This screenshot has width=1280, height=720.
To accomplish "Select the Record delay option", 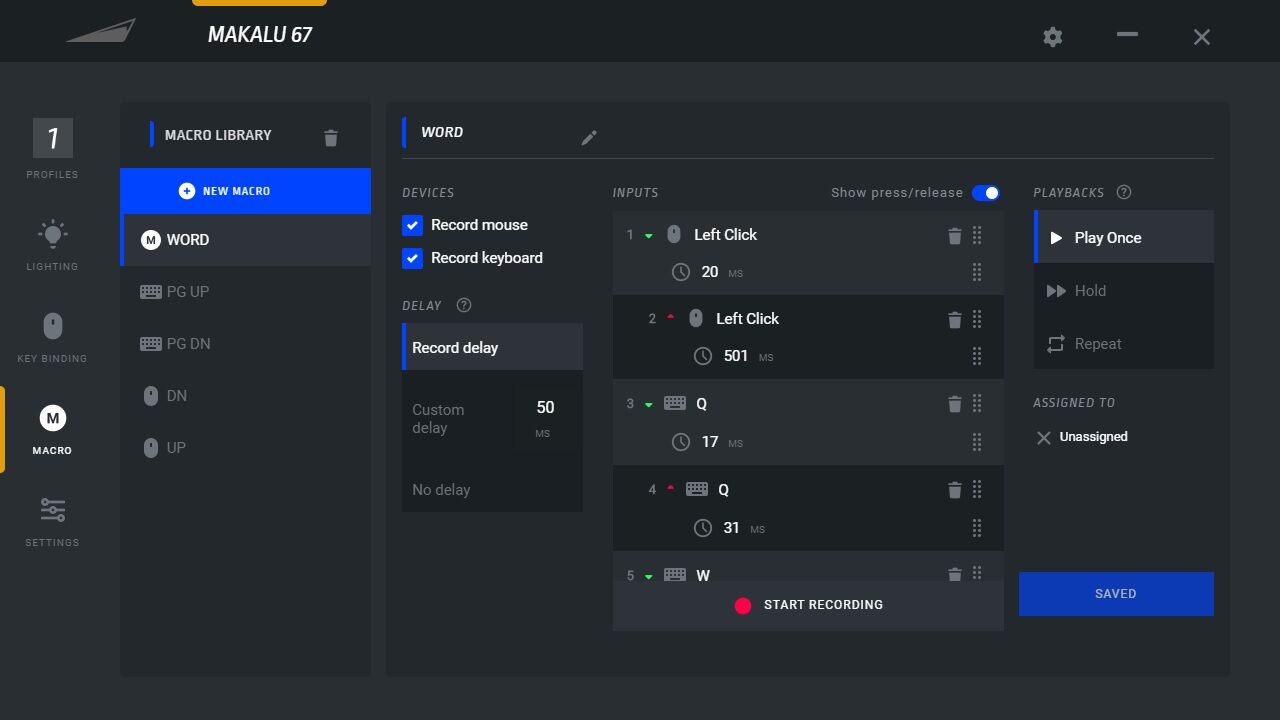I will (492, 347).
